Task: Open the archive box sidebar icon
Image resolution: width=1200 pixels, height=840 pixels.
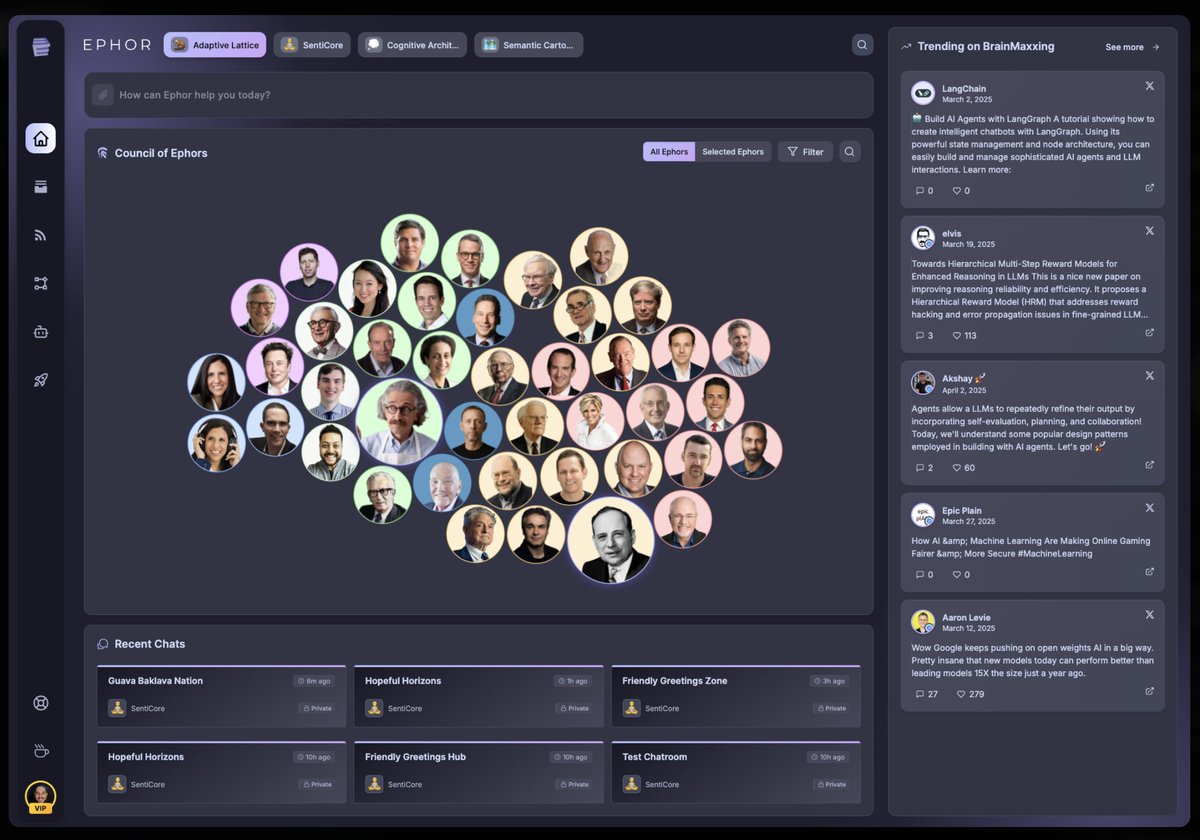Action: tap(41, 187)
